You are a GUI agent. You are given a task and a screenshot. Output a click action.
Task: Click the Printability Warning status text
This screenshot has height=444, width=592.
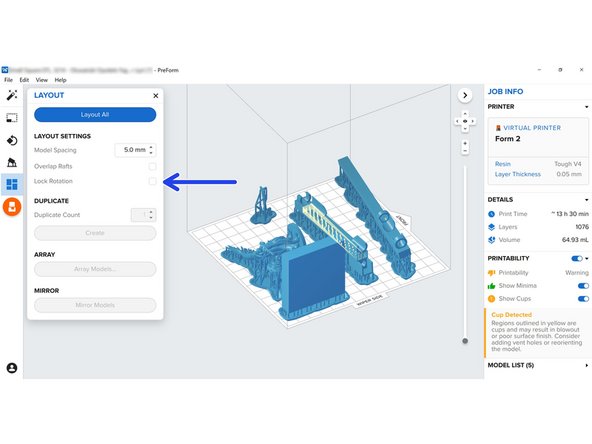pyautogui.click(x=577, y=273)
